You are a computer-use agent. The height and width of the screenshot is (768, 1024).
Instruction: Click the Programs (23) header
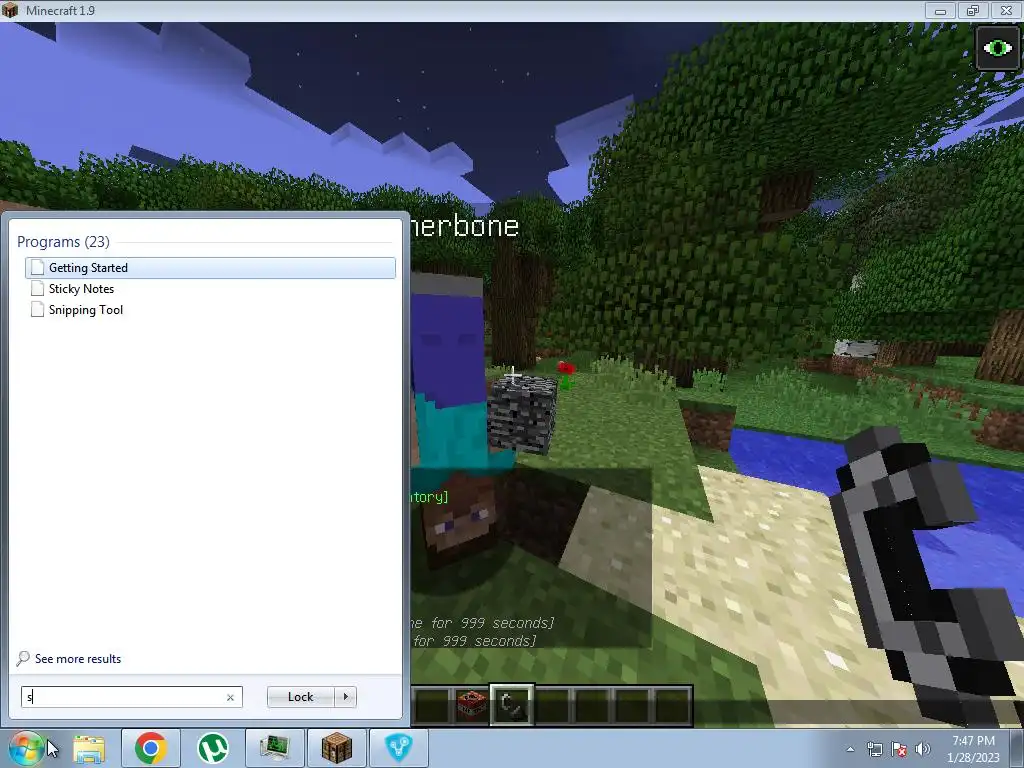coord(63,242)
